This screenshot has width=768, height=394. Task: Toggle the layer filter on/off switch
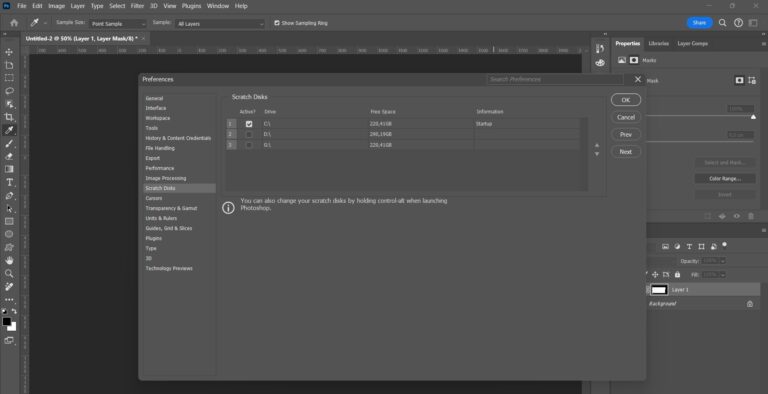coord(724,245)
